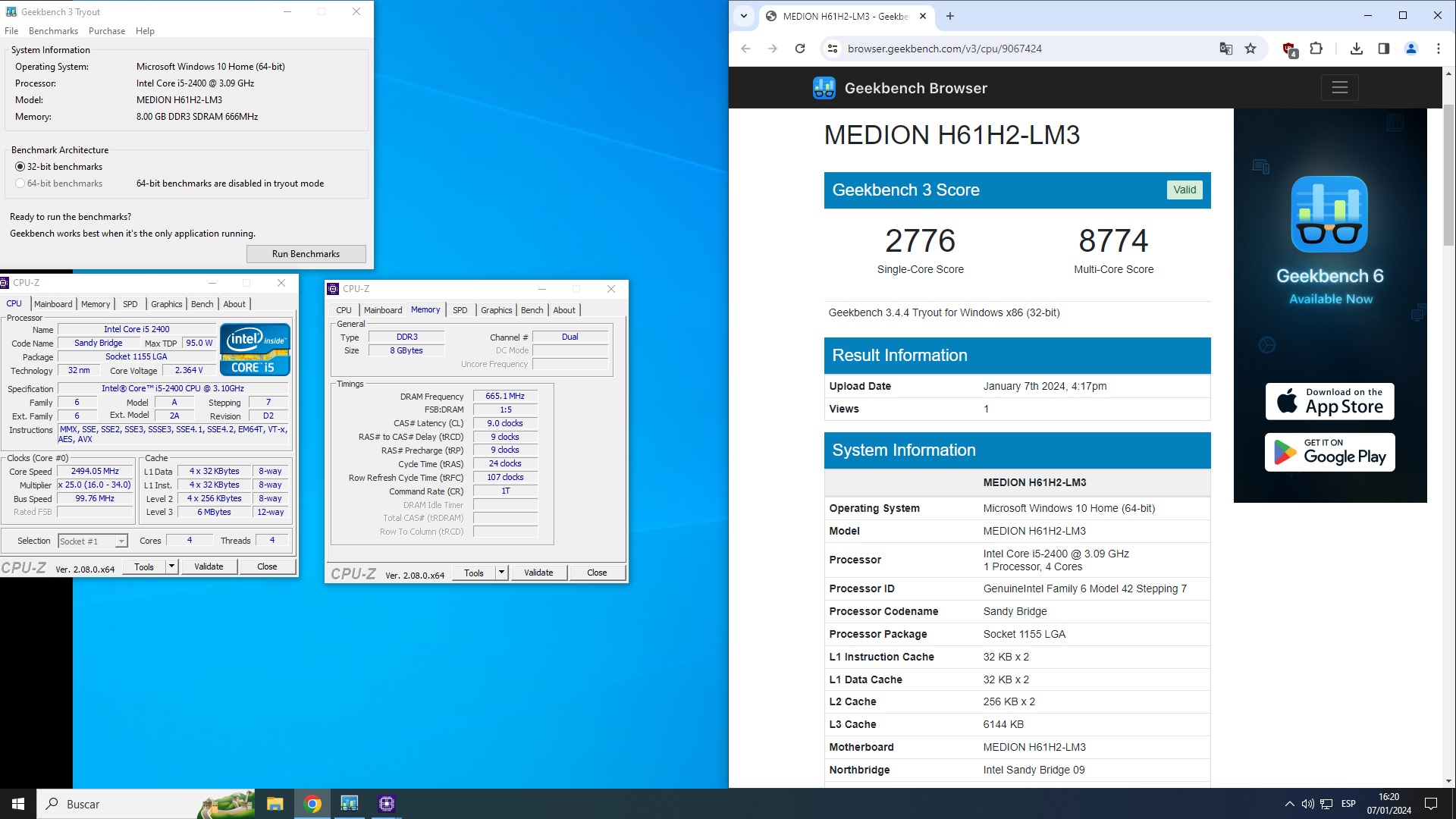Viewport: 1456px width, 819px height.
Task: Open notifications center icon
Action: (1431, 804)
